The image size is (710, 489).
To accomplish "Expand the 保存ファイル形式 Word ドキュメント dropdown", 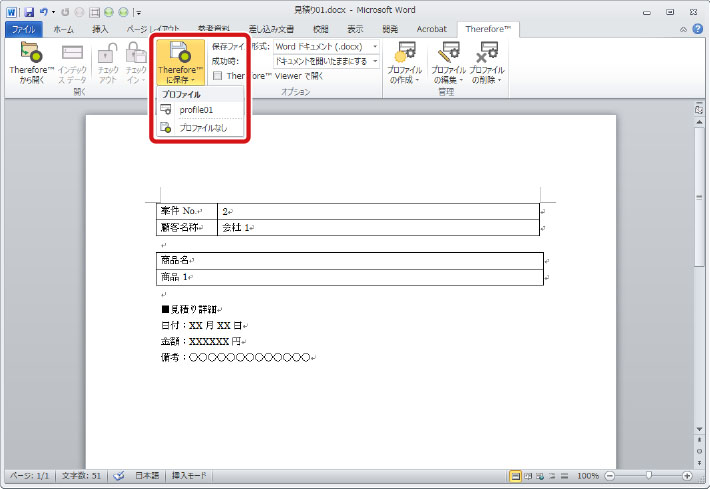I will coord(375,47).
